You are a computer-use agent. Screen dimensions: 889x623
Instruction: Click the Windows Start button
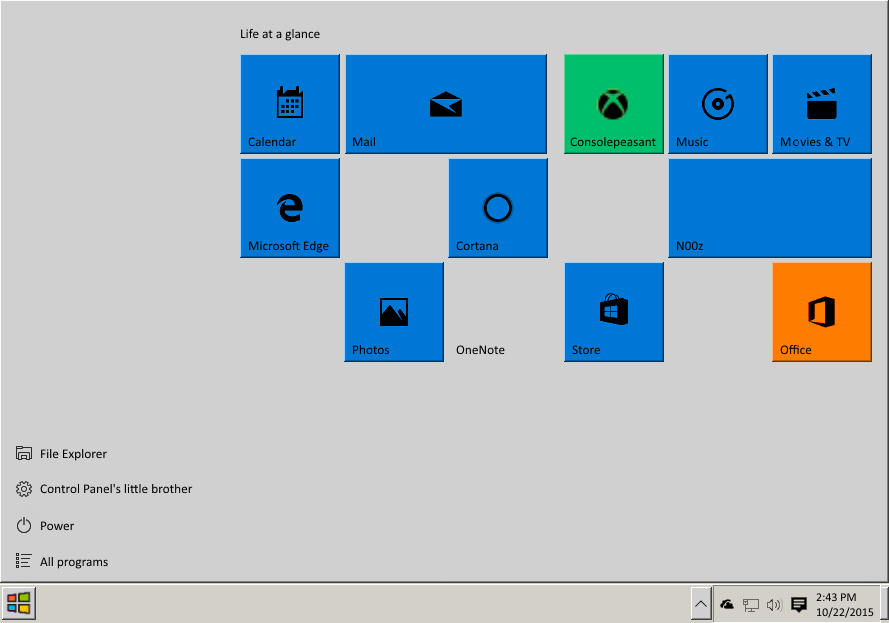19,603
